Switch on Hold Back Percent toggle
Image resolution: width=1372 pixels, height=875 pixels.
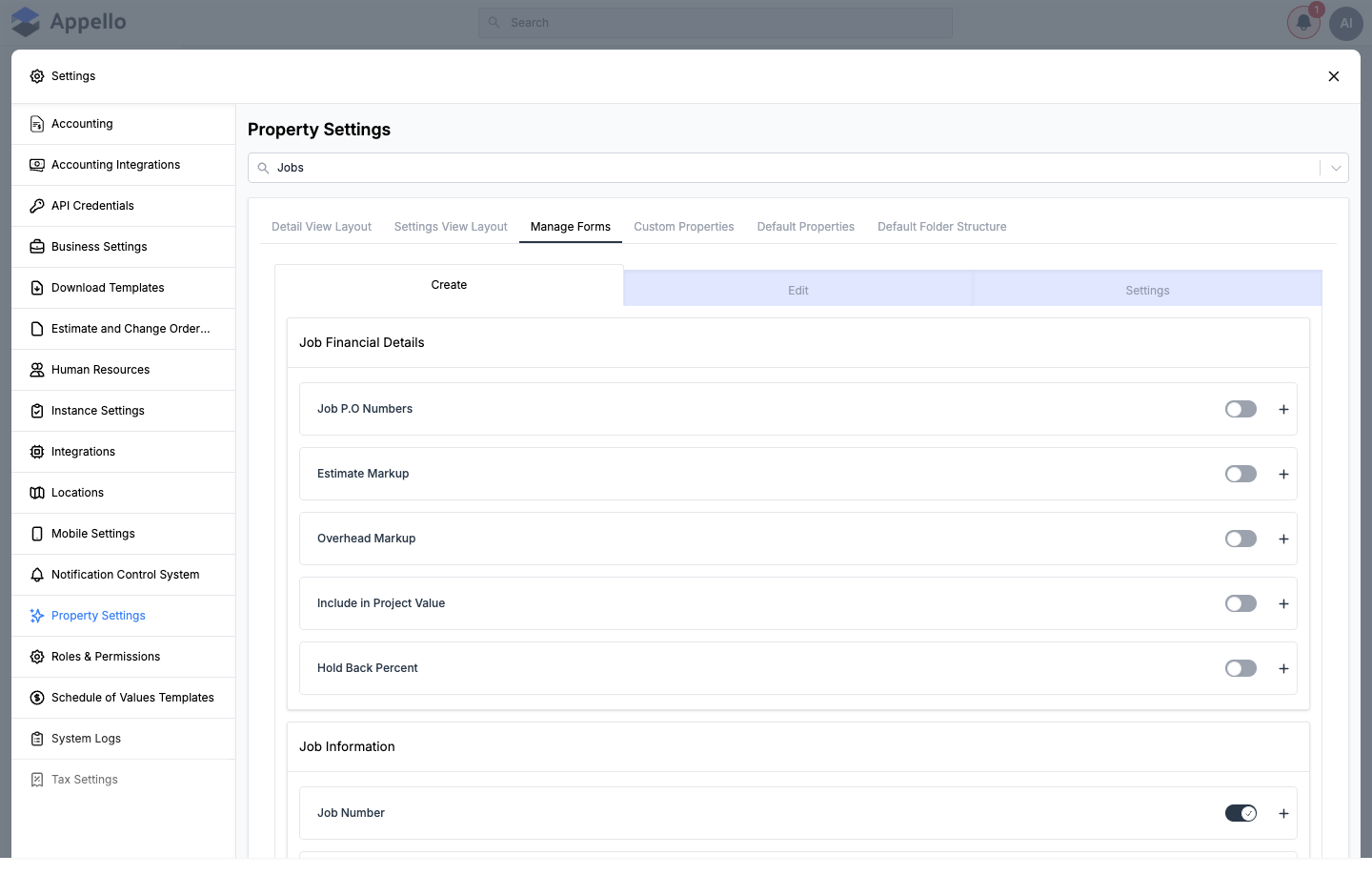tap(1241, 668)
